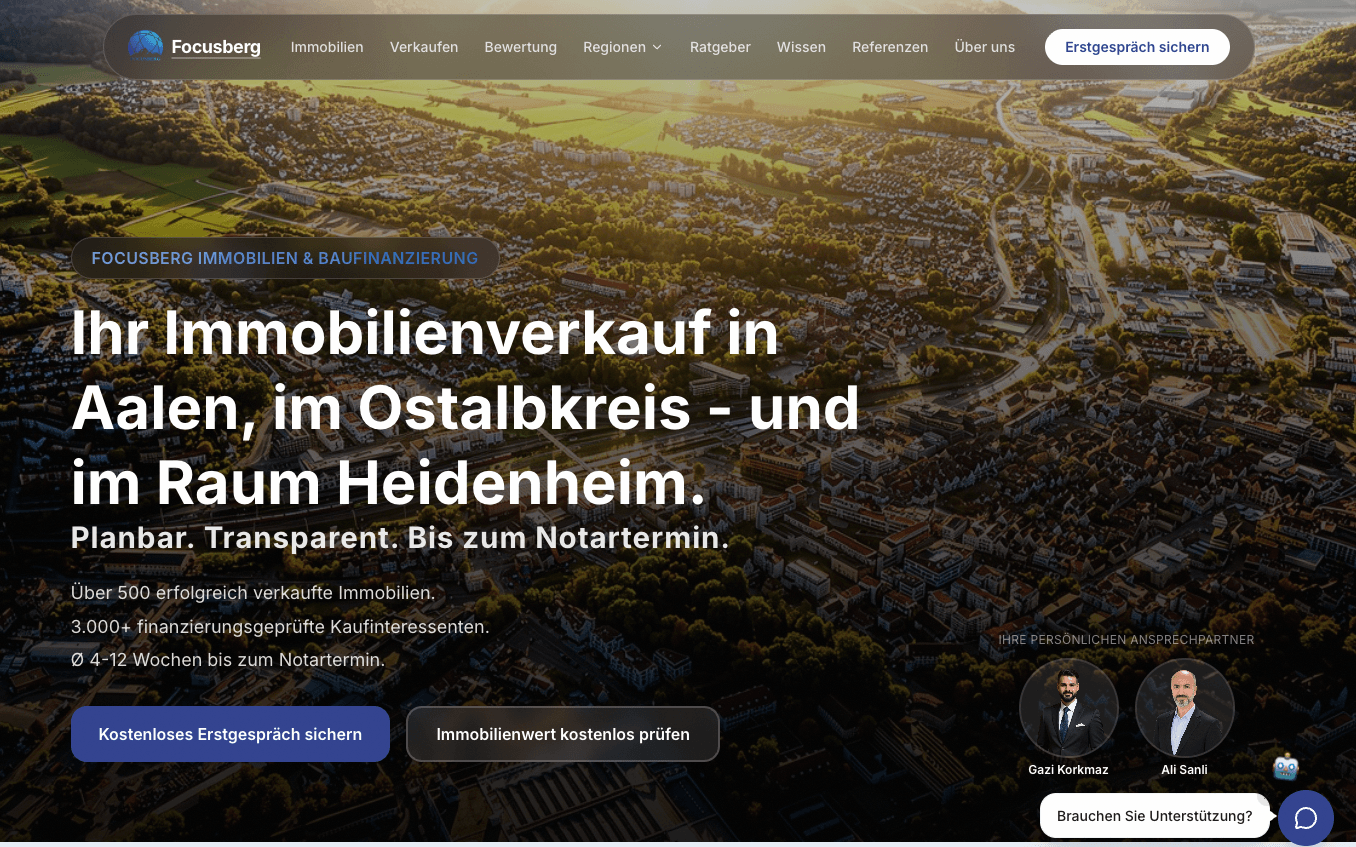Click Kostenloses Erstgespräch sichern button
Image resolution: width=1356 pixels, height=847 pixels.
tap(230, 734)
